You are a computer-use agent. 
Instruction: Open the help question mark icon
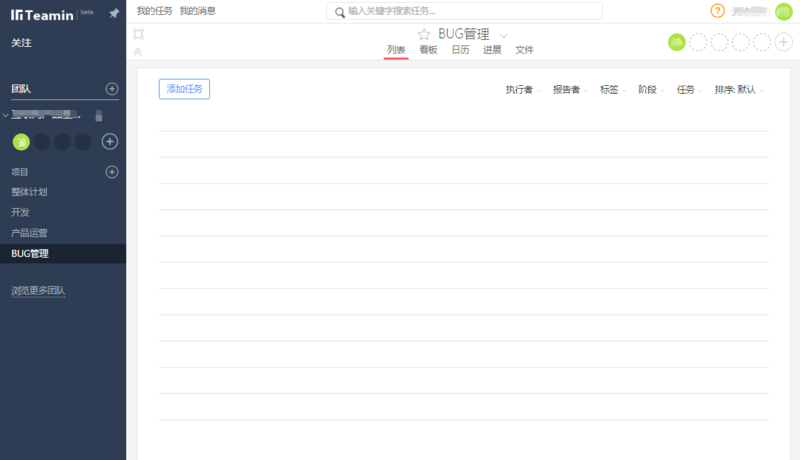tap(717, 11)
